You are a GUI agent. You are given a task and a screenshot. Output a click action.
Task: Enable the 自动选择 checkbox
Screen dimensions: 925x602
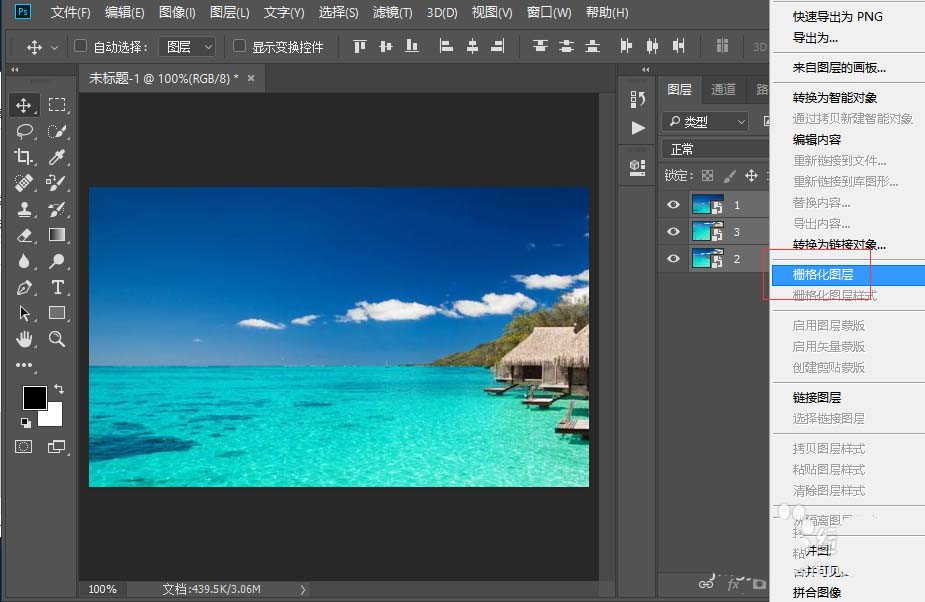click(x=81, y=47)
